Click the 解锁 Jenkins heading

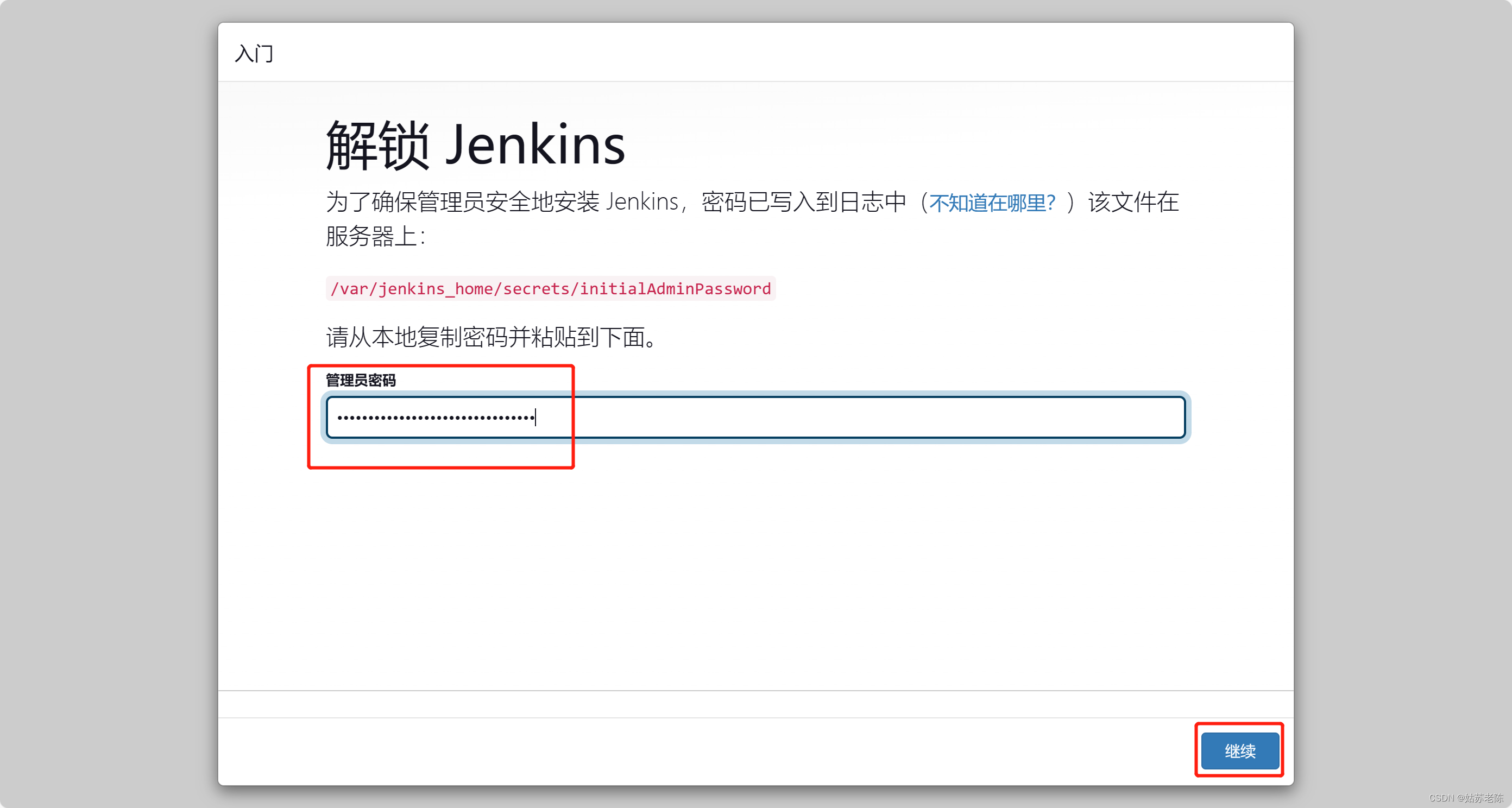point(475,145)
